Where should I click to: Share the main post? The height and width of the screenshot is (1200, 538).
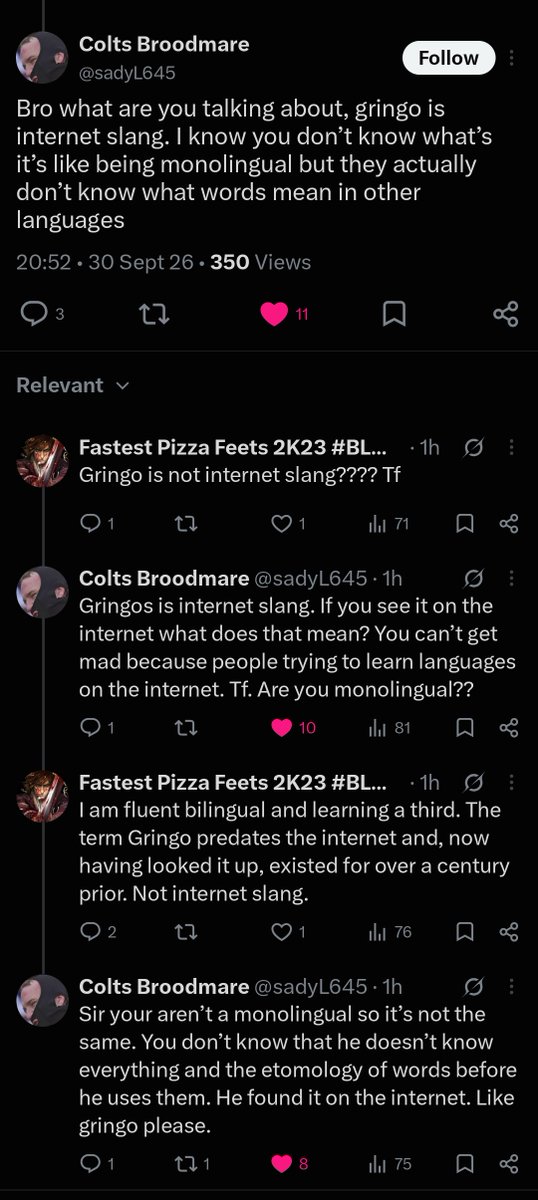[506, 315]
